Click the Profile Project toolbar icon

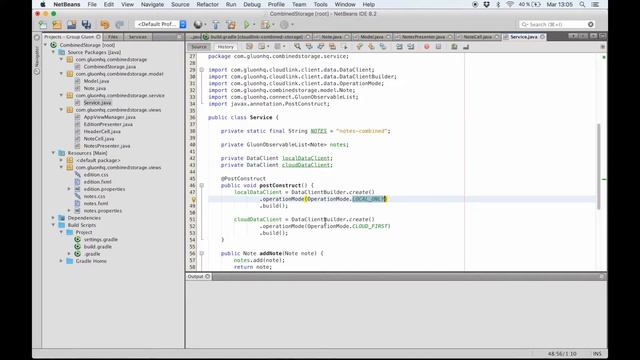(284, 24)
